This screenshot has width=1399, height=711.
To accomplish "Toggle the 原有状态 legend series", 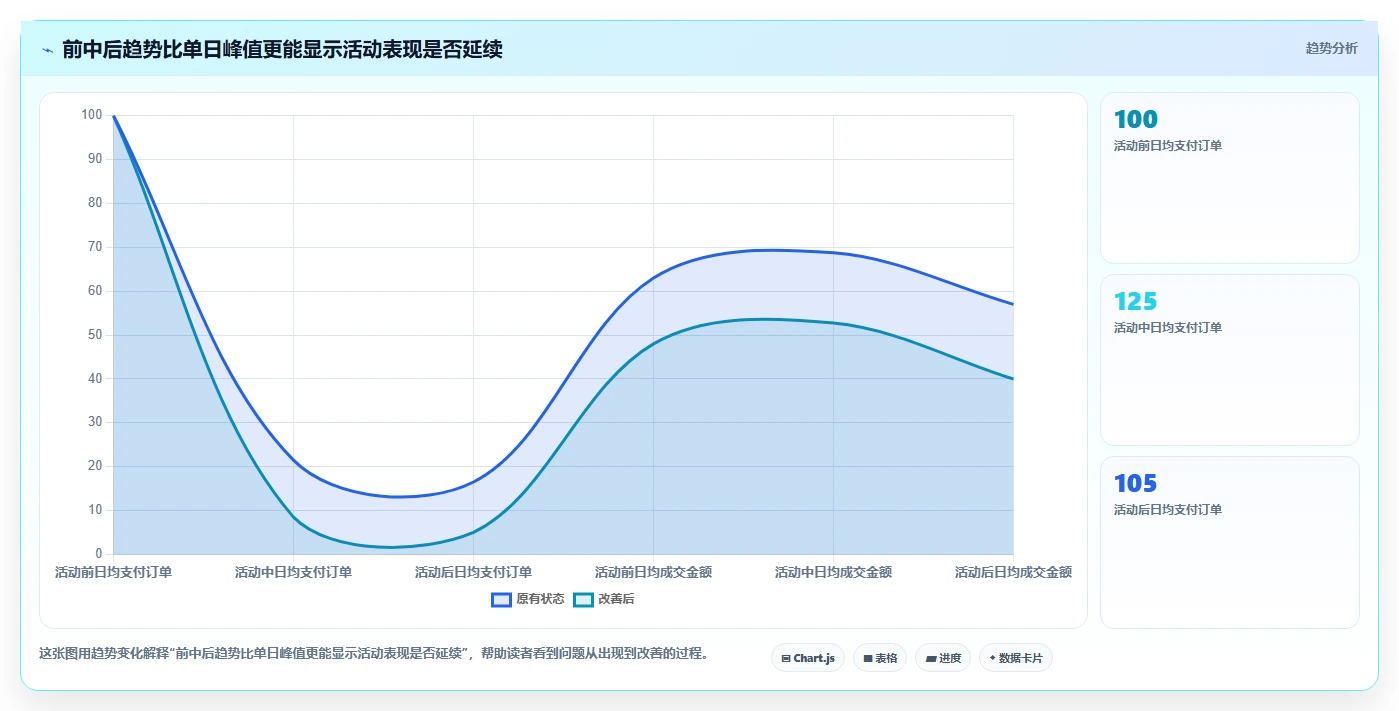I will coord(528,599).
